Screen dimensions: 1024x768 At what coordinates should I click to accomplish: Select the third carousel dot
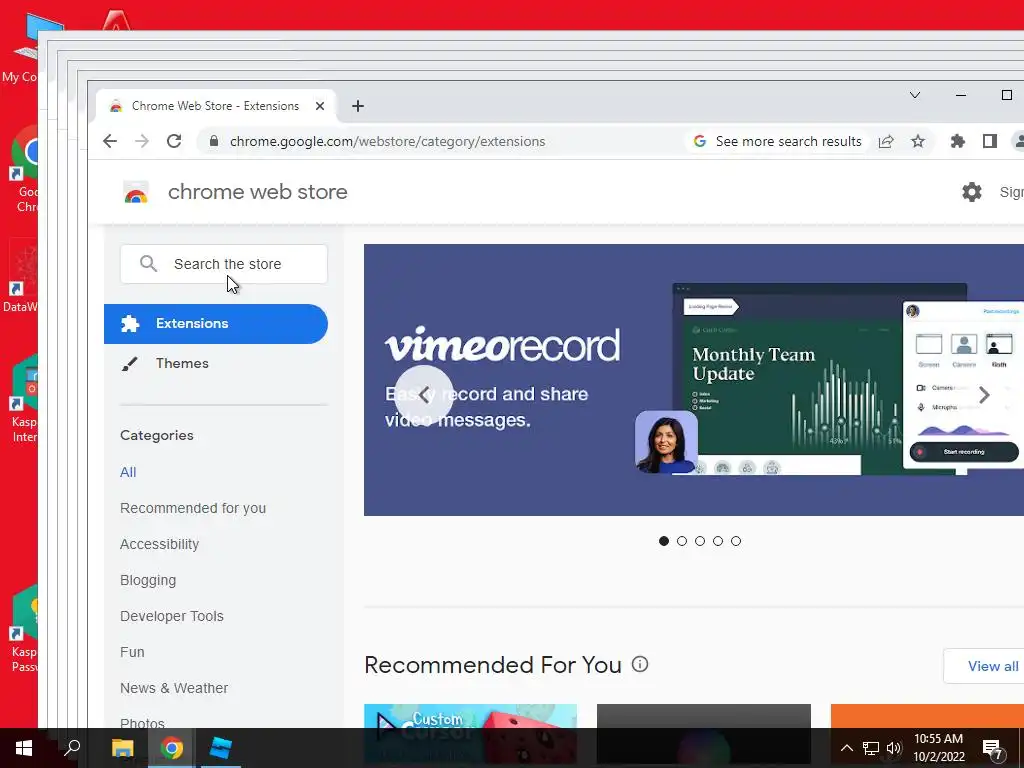700,541
